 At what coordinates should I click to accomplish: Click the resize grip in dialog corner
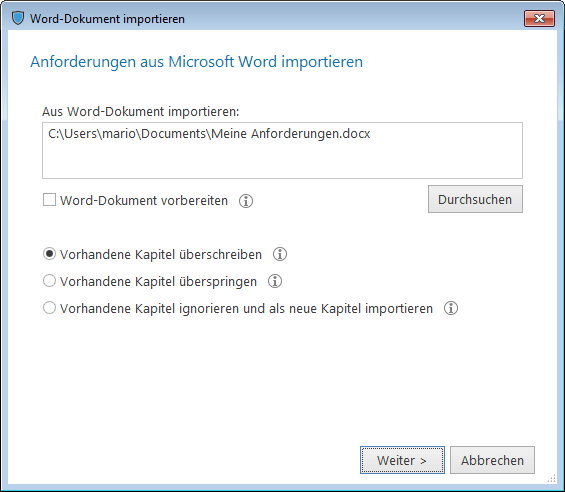pyautogui.click(x=551, y=478)
